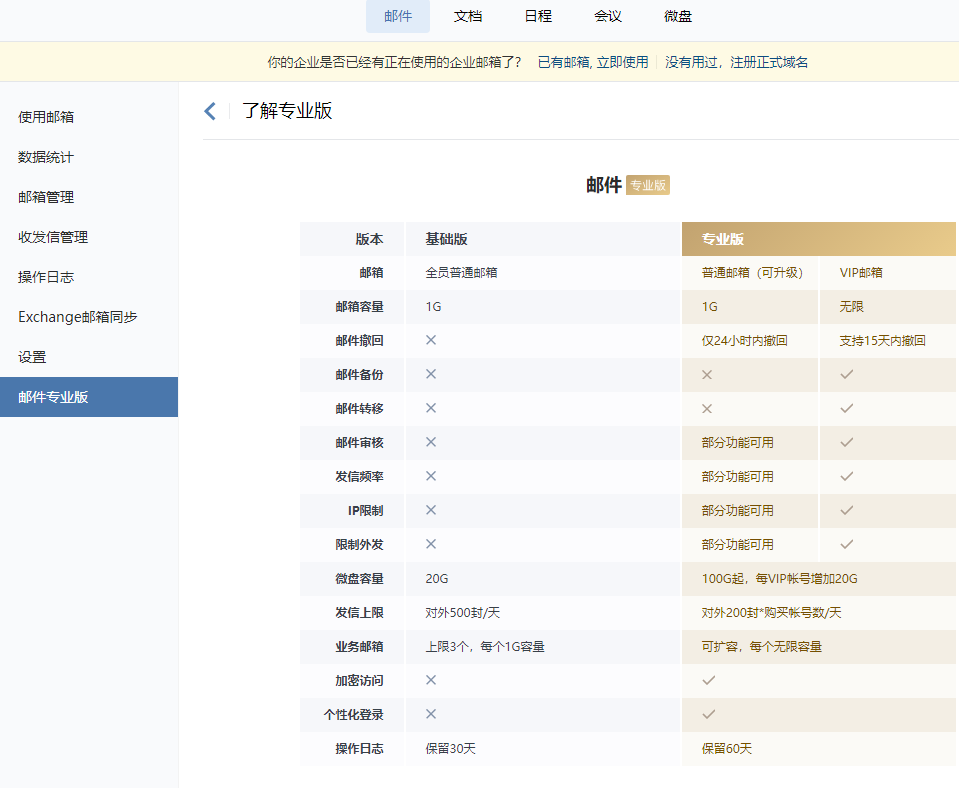
Task: Click the X mark for 限制外发 under 基础版
Action: click(431, 544)
